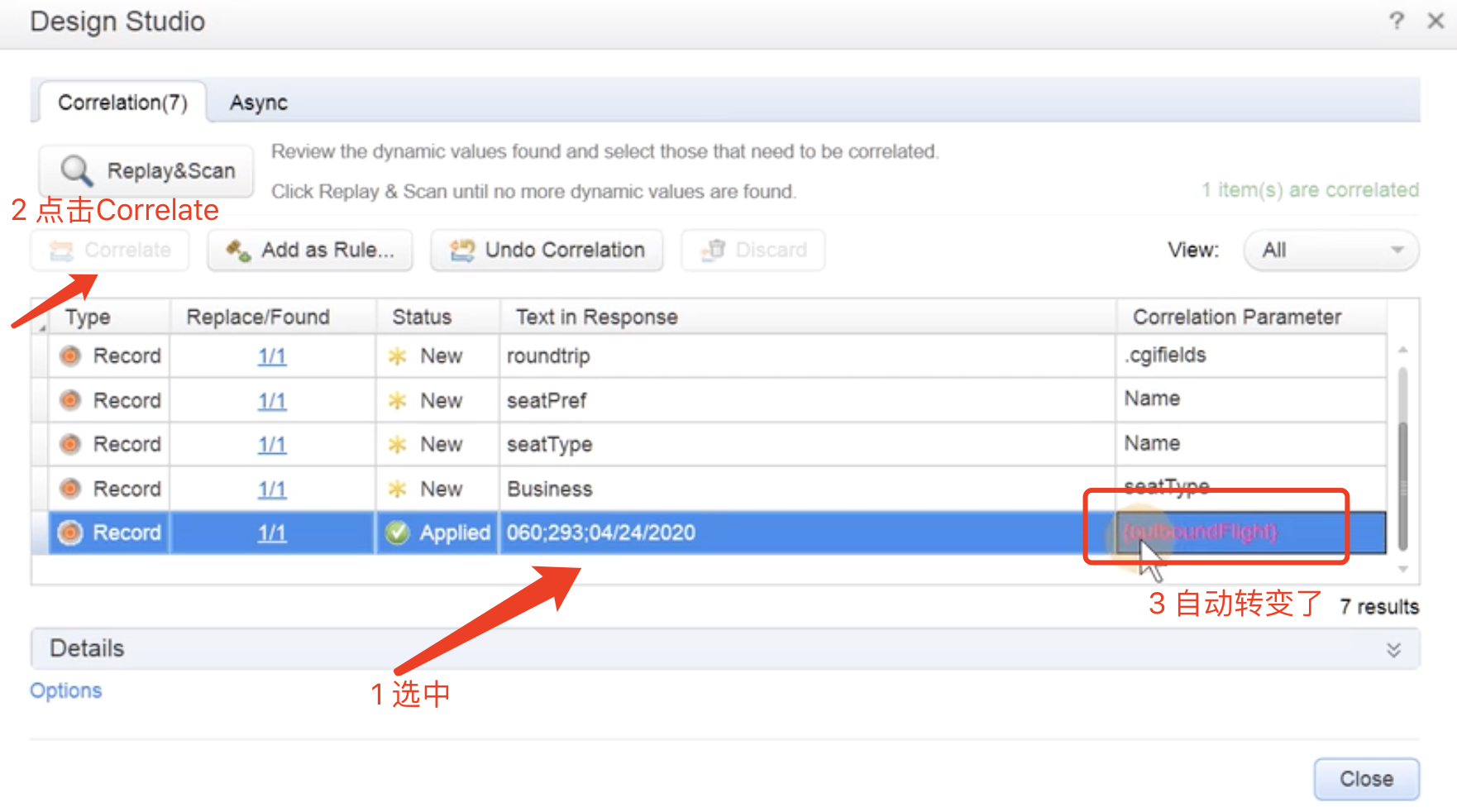The width and height of the screenshot is (1457, 812).
Task: Click the Replay&Scan magnifier icon
Action: click(77, 170)
